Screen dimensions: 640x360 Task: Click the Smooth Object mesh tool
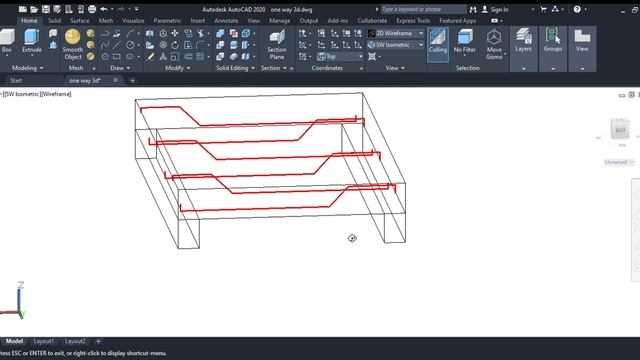point(73,44)
